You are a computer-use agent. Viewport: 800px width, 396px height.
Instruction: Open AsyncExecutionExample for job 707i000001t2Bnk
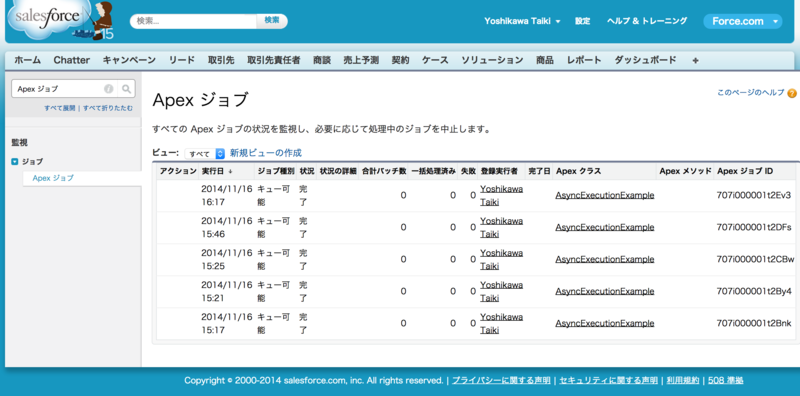pos(605,324)
